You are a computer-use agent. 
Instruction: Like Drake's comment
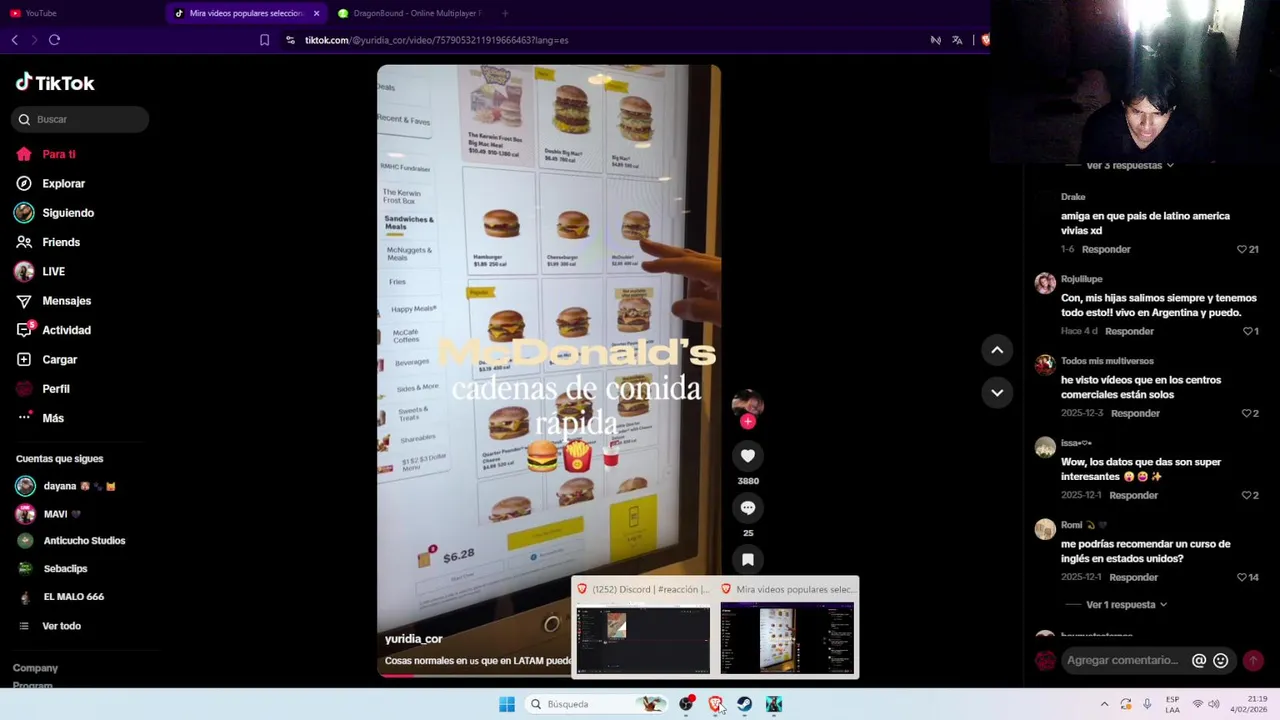coord(1242,249)
